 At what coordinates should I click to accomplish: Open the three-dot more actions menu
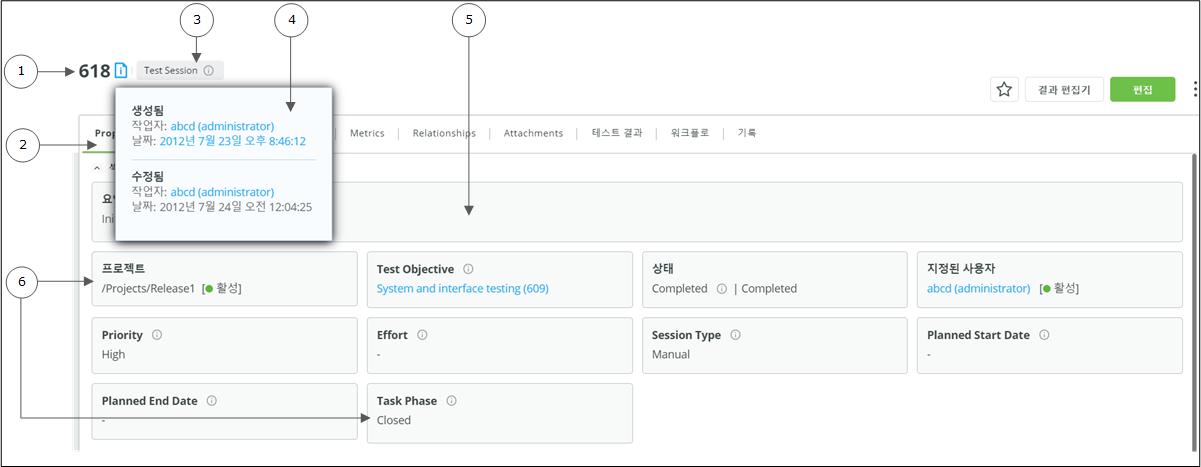click(x=1196, y=90)
